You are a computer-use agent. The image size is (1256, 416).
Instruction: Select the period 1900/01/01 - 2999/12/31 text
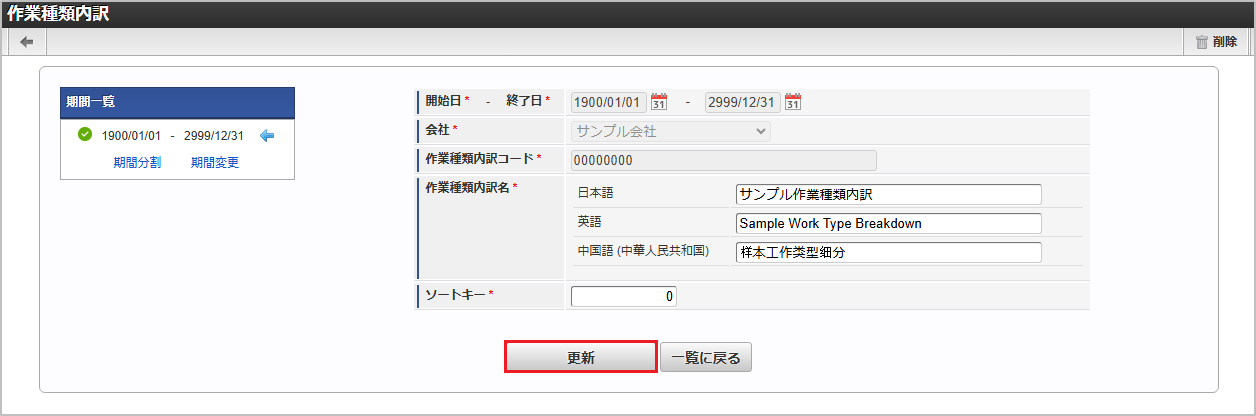[173, 136]
